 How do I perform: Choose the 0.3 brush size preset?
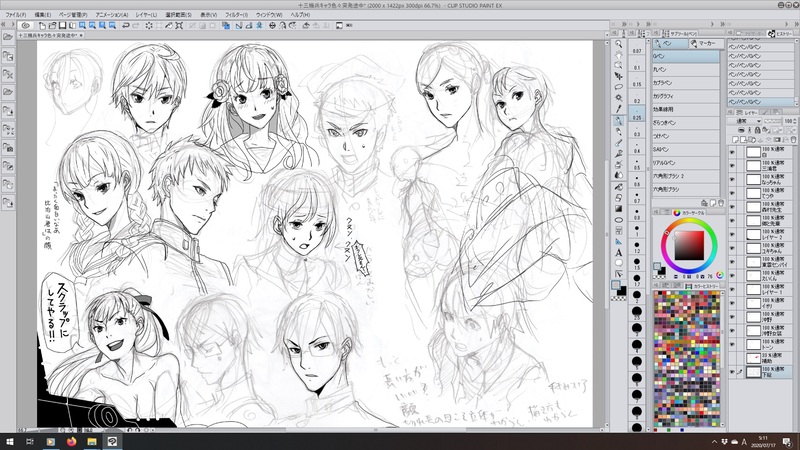click(637, 131)
